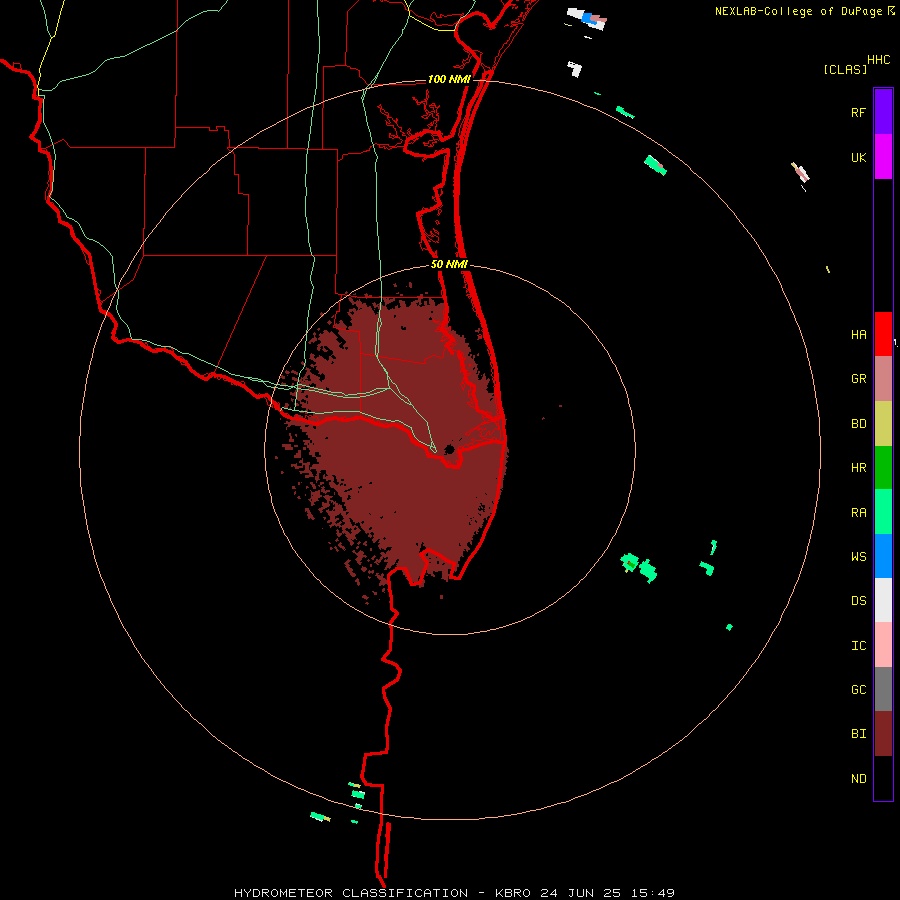Click the IC legend label
The image size is (900, 900).
tap(859, 646)
